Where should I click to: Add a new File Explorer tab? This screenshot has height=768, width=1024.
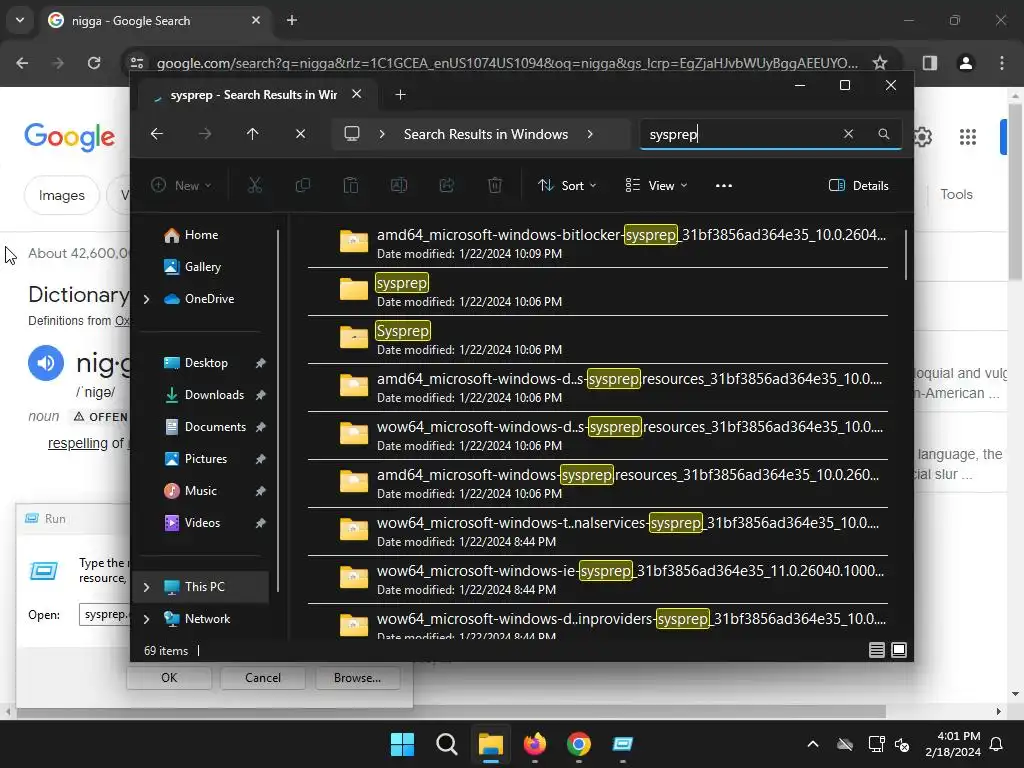(400, 95)
